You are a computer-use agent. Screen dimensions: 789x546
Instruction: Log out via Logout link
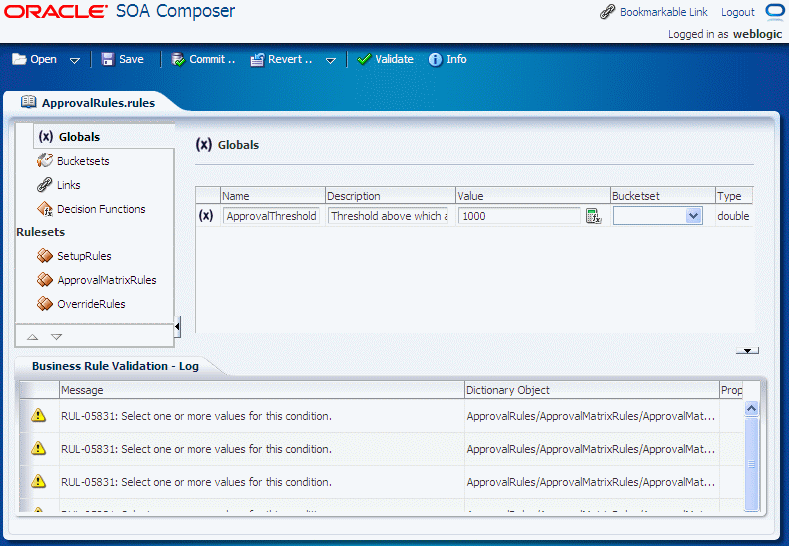point(738,12)
